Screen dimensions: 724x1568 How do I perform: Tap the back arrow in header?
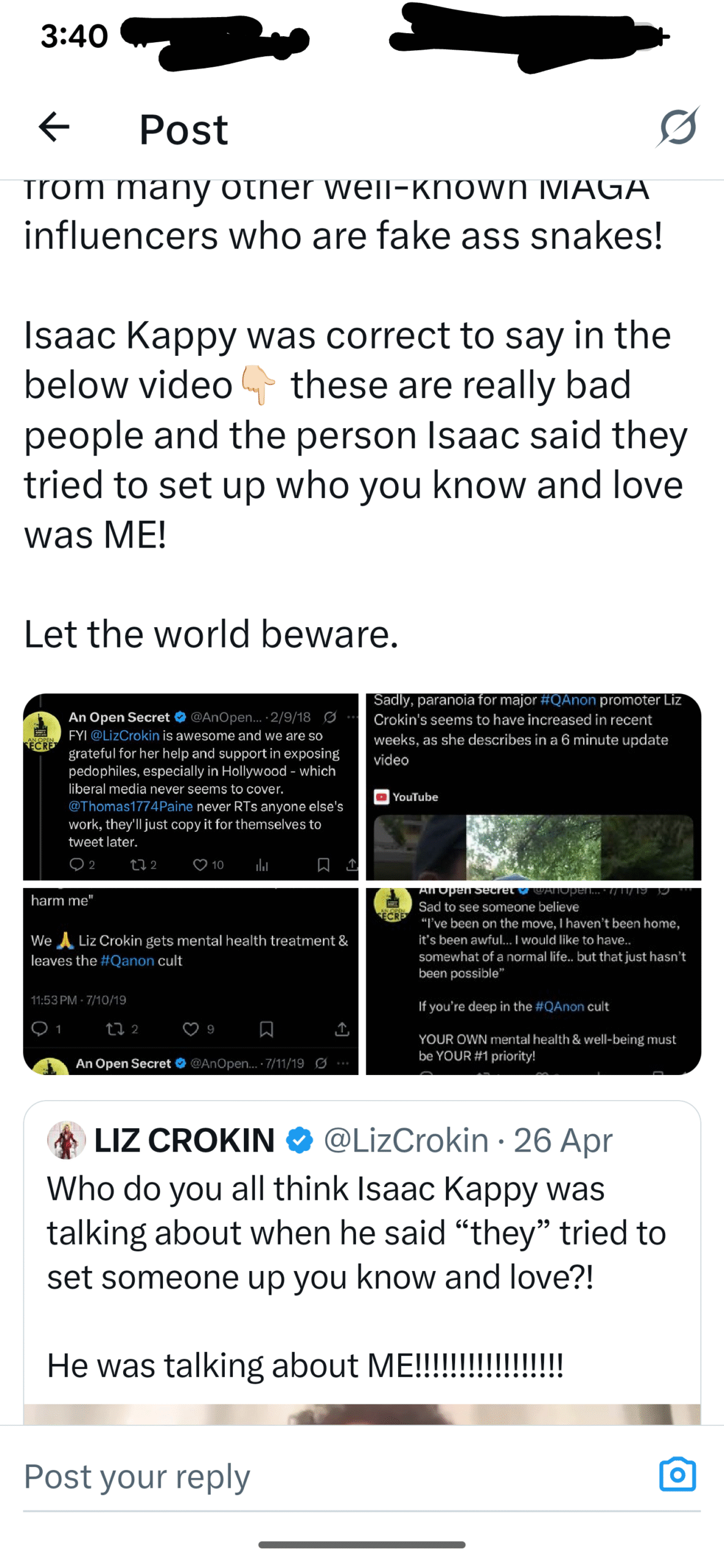pyautogui.click(x=54, y=127)
